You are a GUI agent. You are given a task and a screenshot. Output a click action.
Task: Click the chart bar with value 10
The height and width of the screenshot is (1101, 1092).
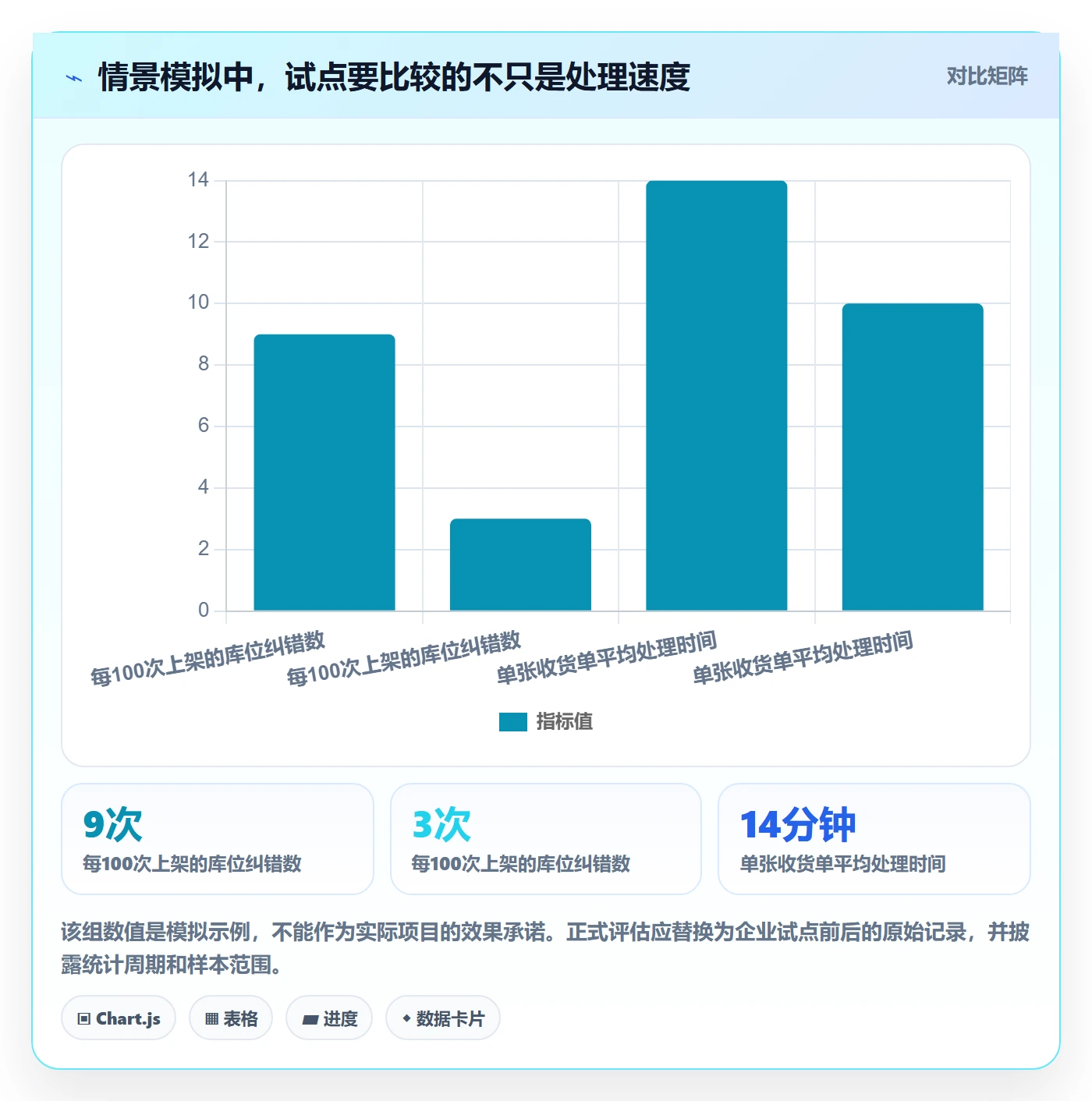[913, 457]
